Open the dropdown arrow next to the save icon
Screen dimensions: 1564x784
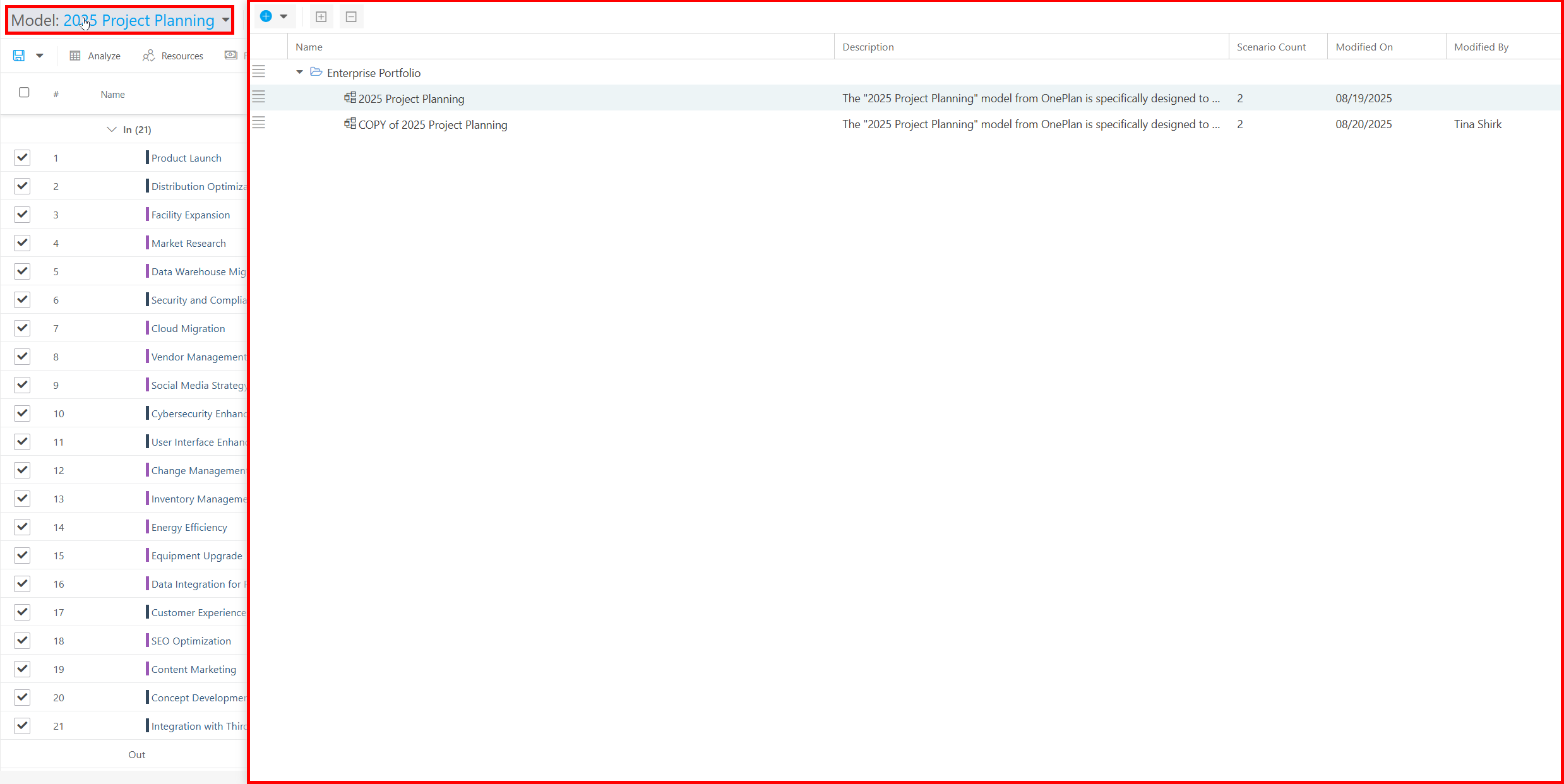pos(40,56)
